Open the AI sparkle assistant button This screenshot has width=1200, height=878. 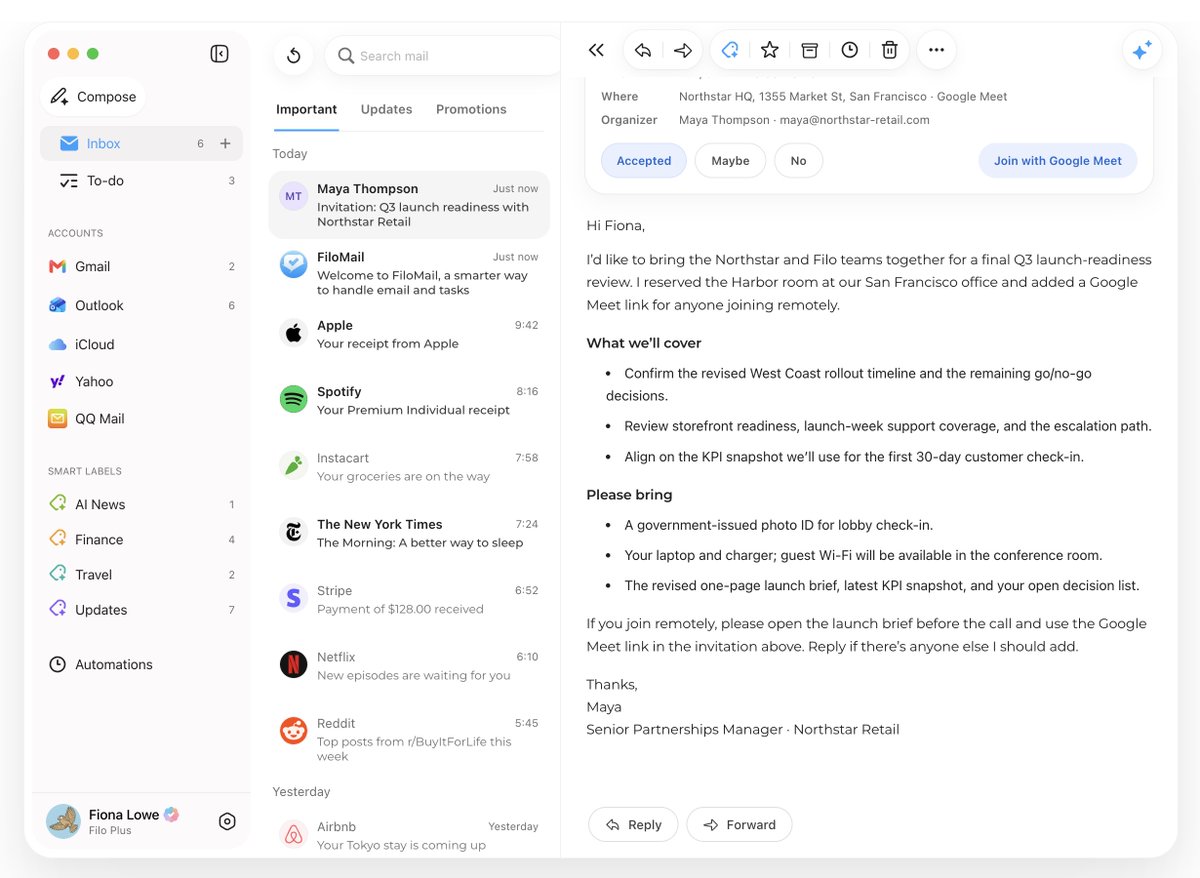coord(1142,50)
